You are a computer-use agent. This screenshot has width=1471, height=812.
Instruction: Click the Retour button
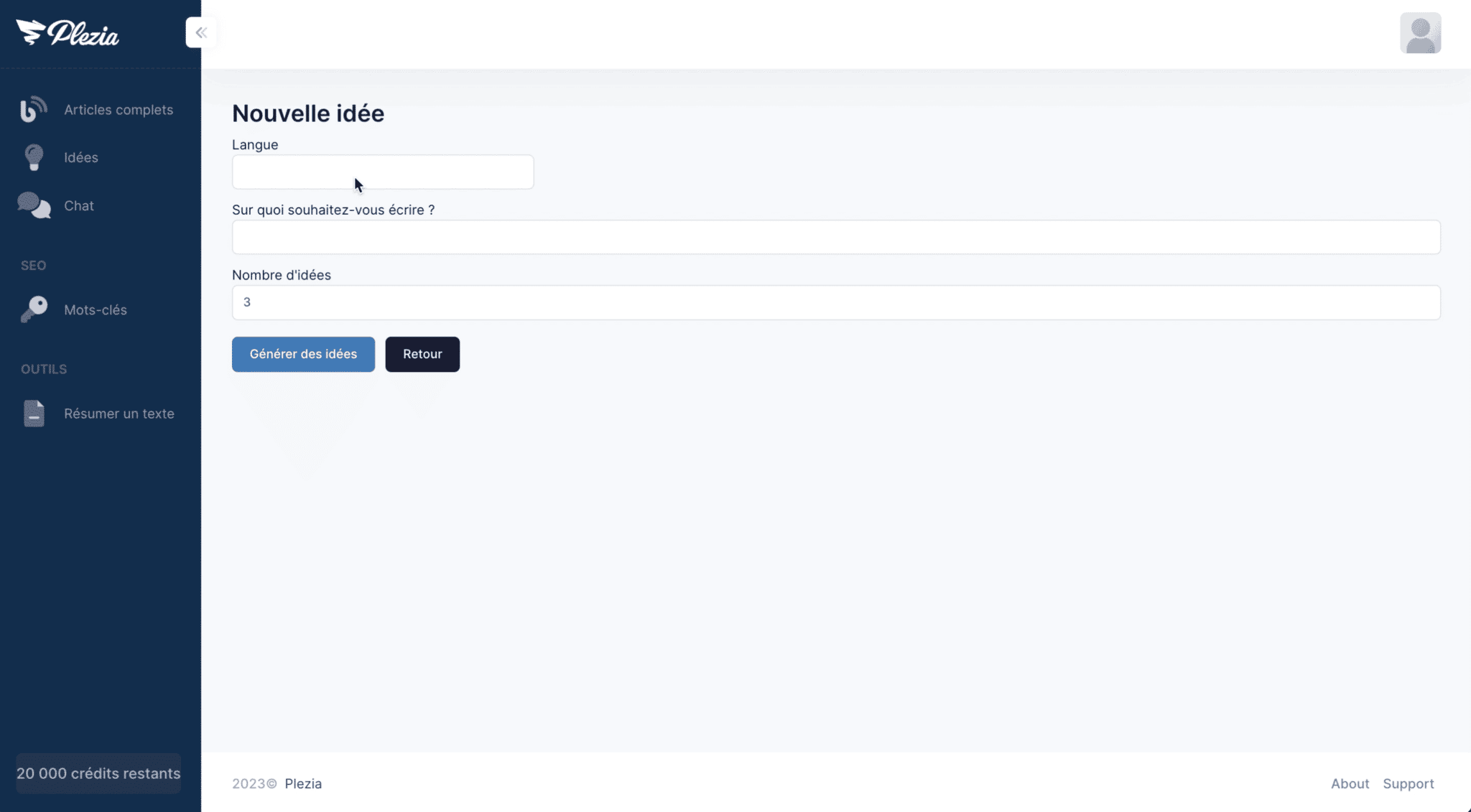(x=422, y=354)
